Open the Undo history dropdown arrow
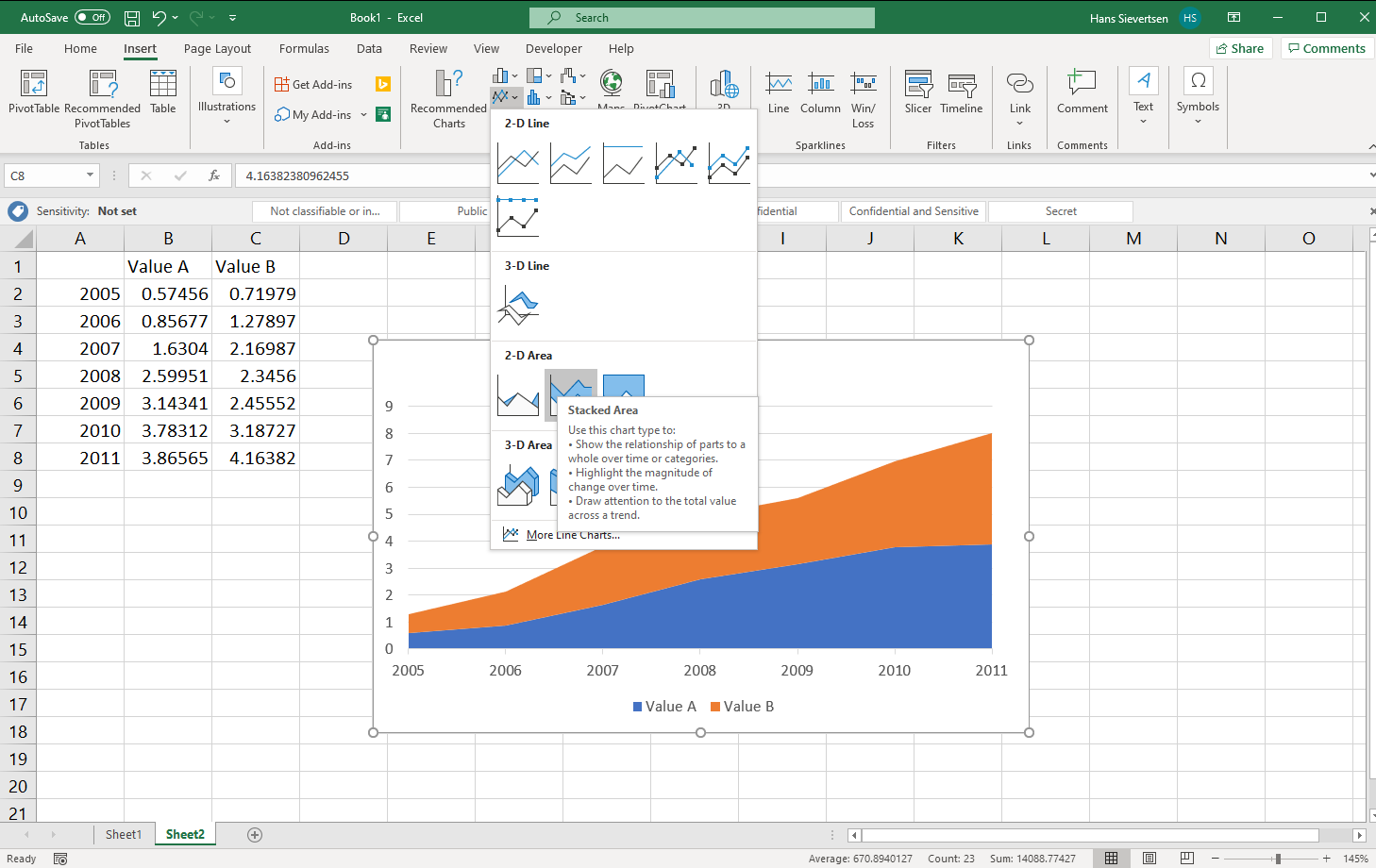Viewport: 1376px width, 868px height. (x=176, y=18)
